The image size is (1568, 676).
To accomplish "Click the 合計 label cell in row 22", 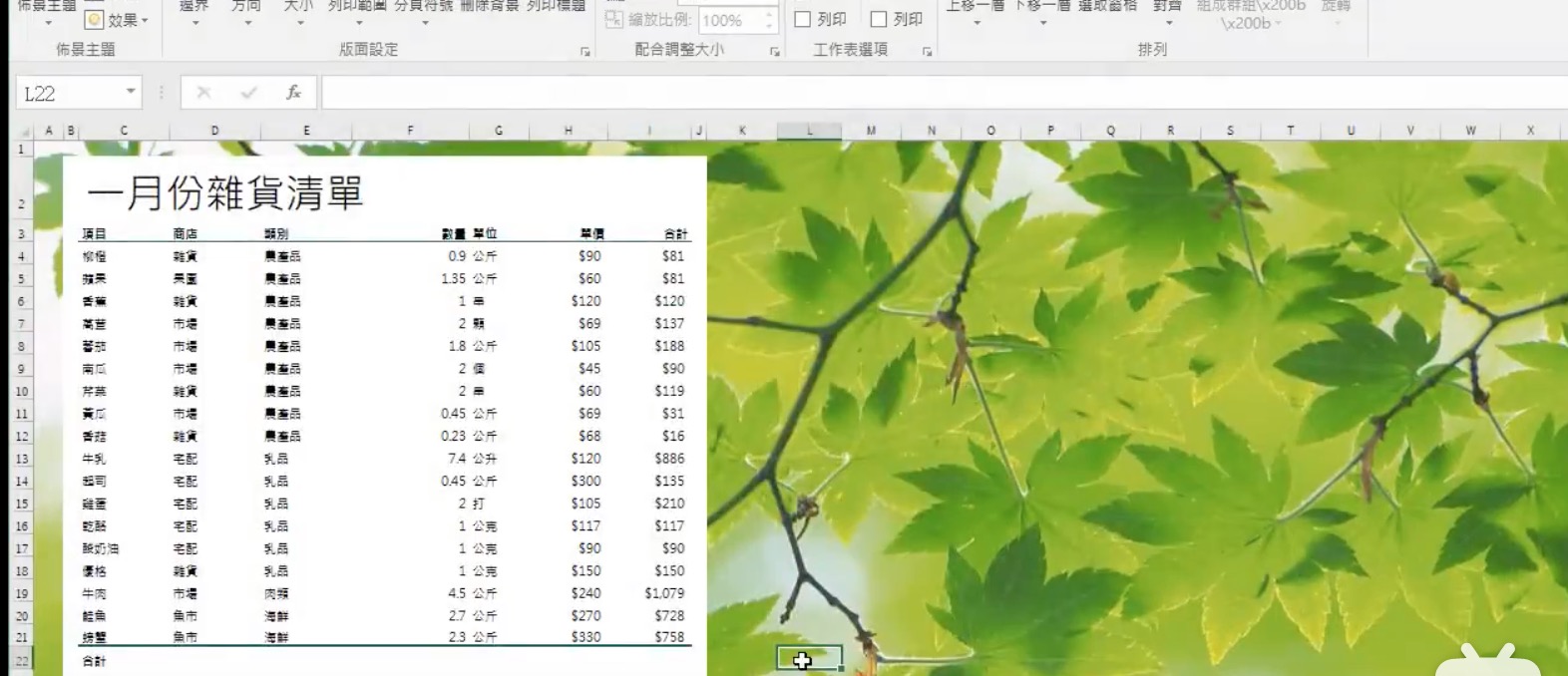I will pos(94,661).
